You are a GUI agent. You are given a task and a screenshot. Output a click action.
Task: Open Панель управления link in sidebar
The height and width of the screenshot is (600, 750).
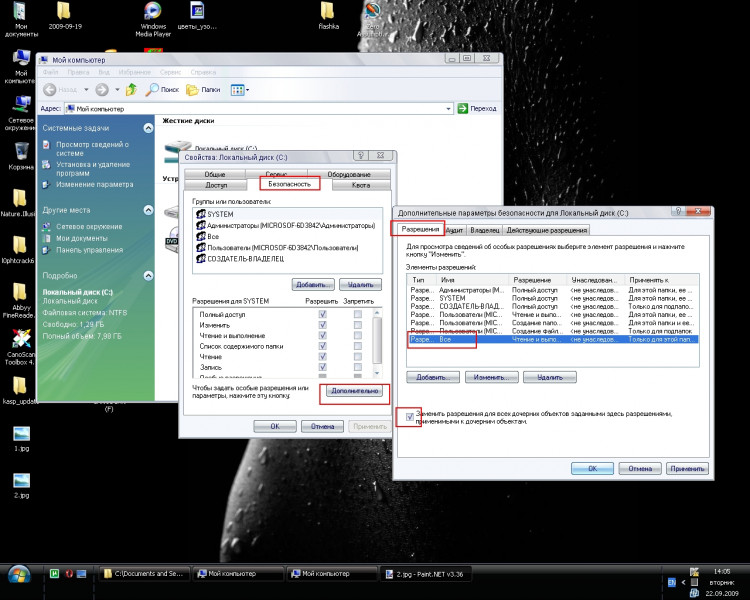click(89, 250)
